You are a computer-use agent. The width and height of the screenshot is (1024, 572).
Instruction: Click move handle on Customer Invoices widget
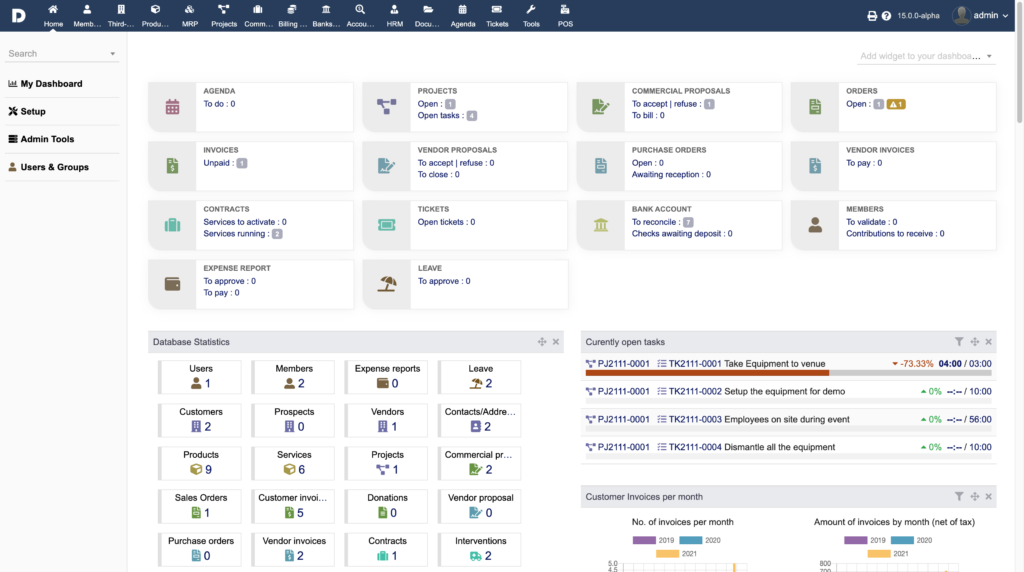pos(974,496)
